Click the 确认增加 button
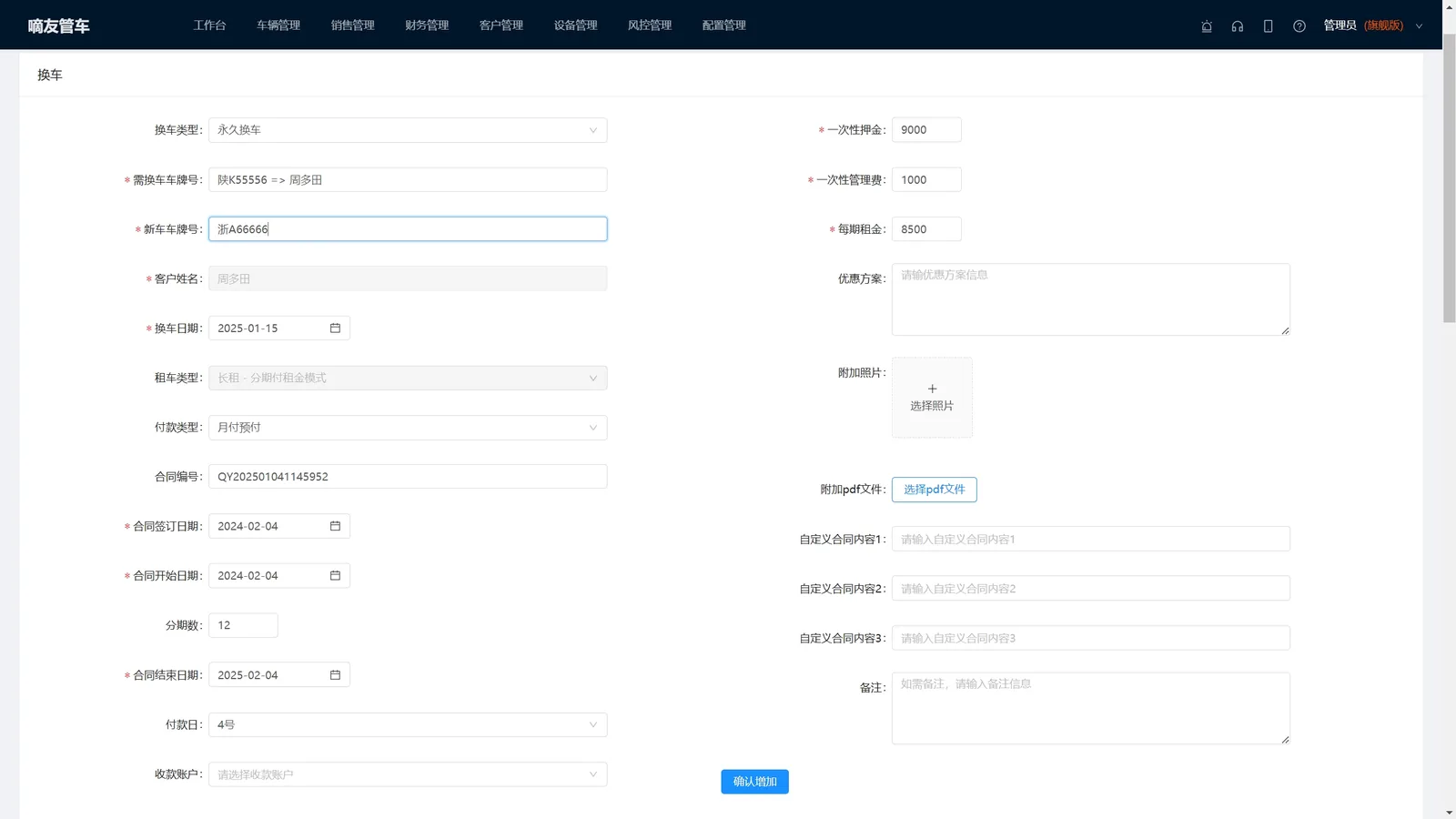This screenshot has height=819, width=1456. (x=755, y=782)
